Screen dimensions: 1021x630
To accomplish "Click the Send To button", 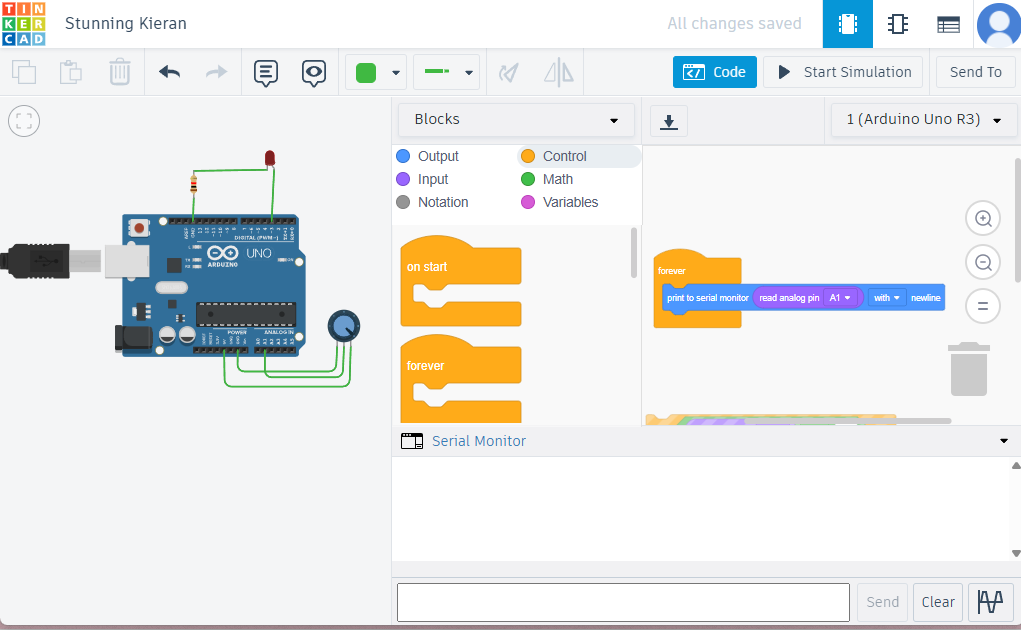I will click(975, 72).
